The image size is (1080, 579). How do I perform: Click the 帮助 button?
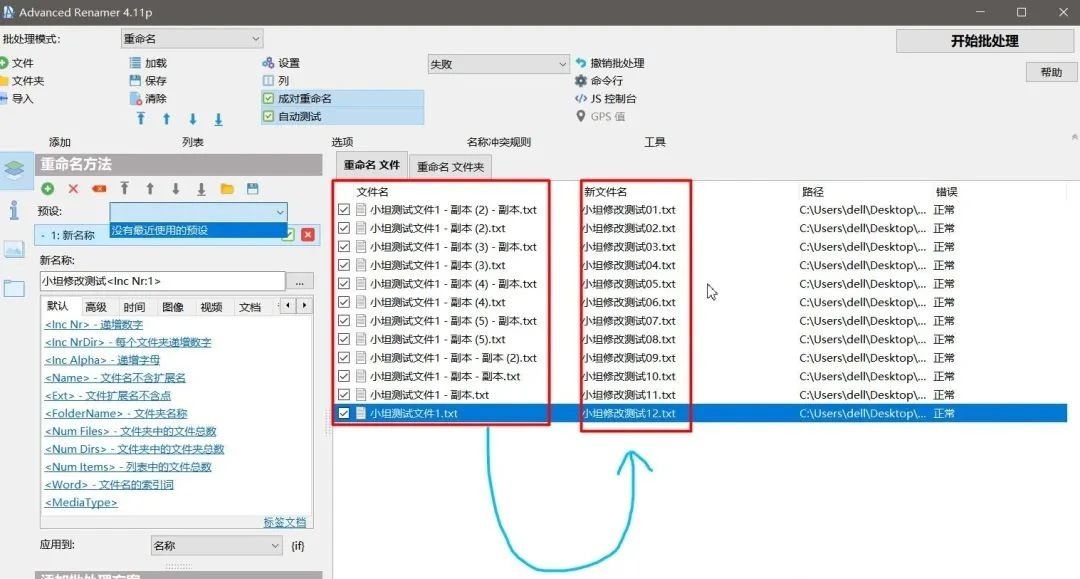[x=1051, y=72]
